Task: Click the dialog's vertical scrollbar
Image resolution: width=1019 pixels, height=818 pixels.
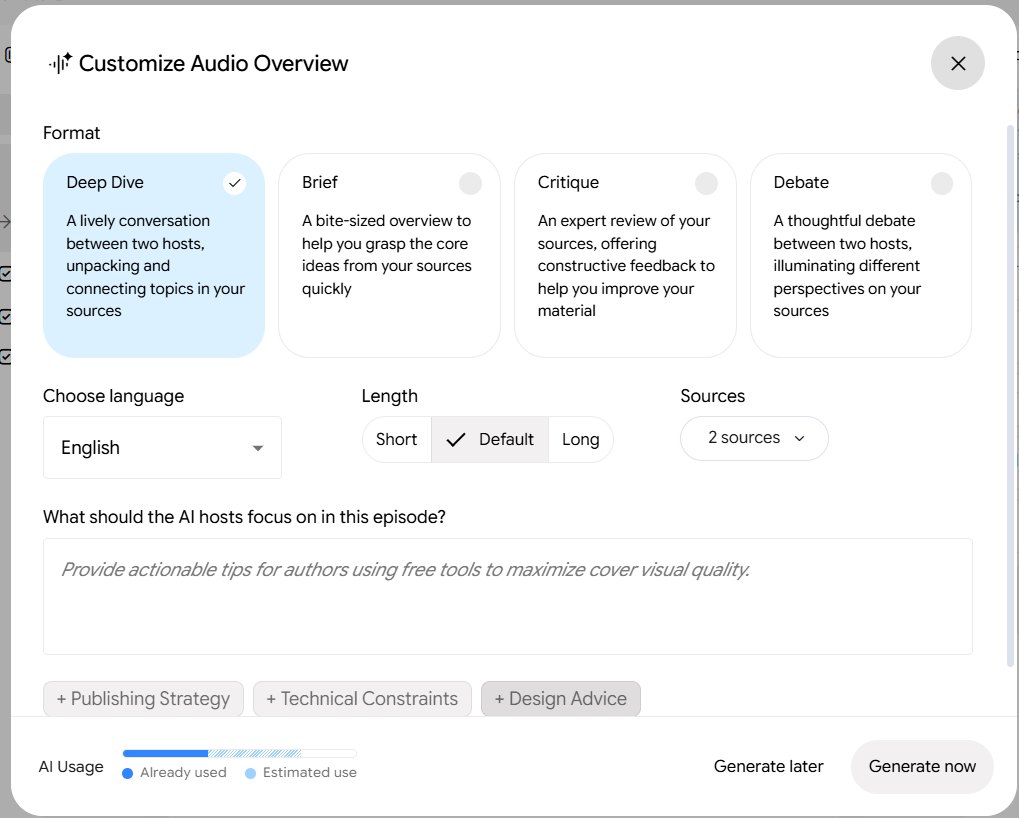Action: click(1010, 396)
